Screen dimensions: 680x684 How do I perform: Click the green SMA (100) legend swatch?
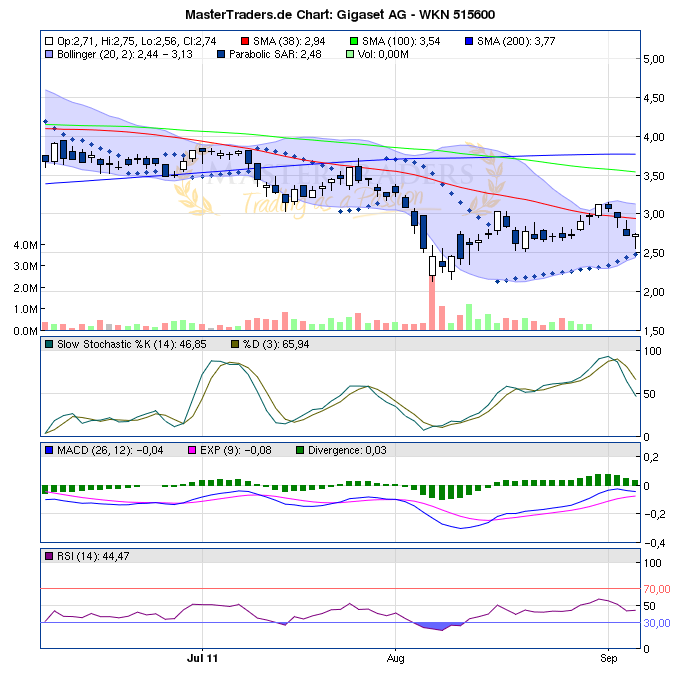354,41
